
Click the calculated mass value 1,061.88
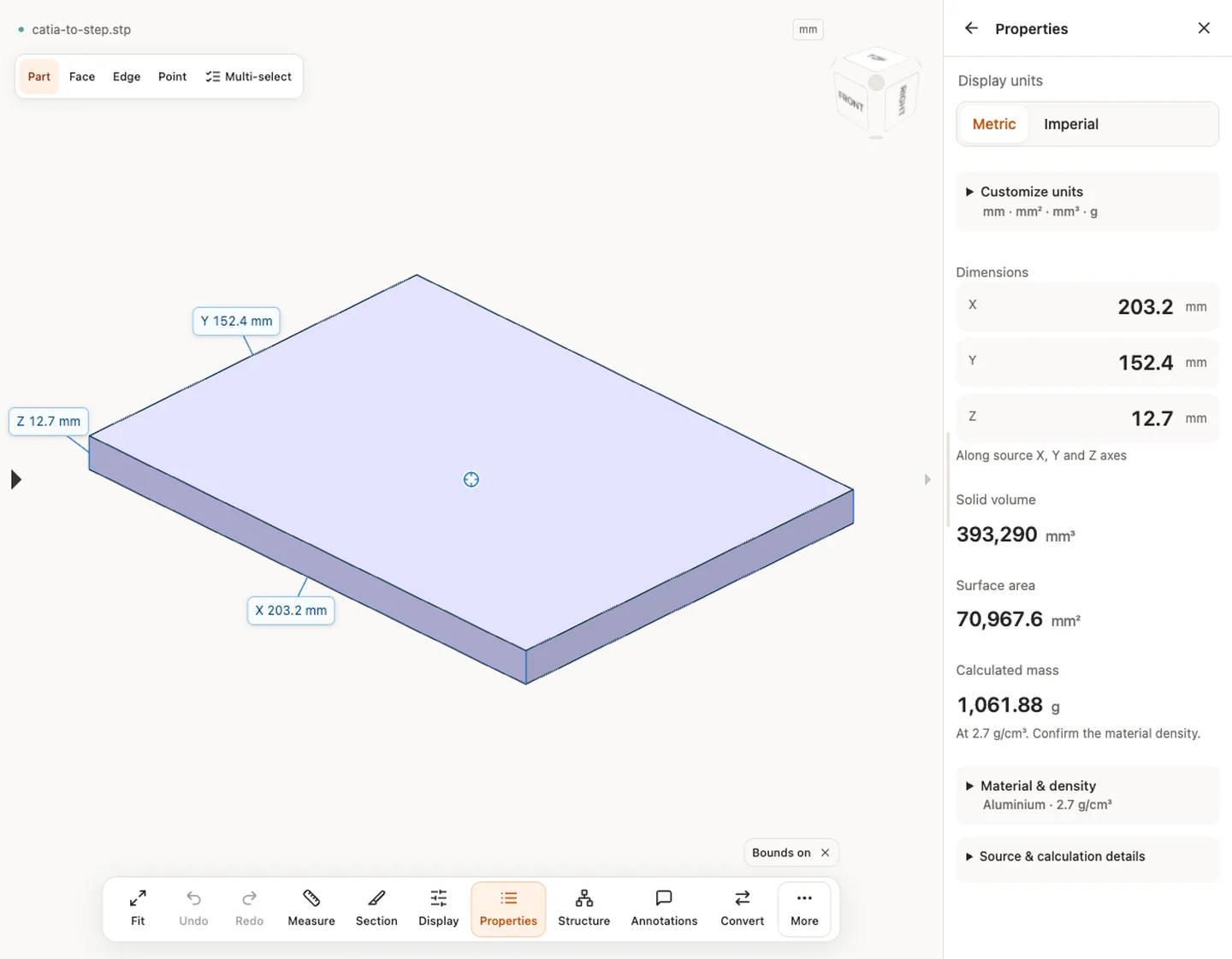(x=999, y=705)
